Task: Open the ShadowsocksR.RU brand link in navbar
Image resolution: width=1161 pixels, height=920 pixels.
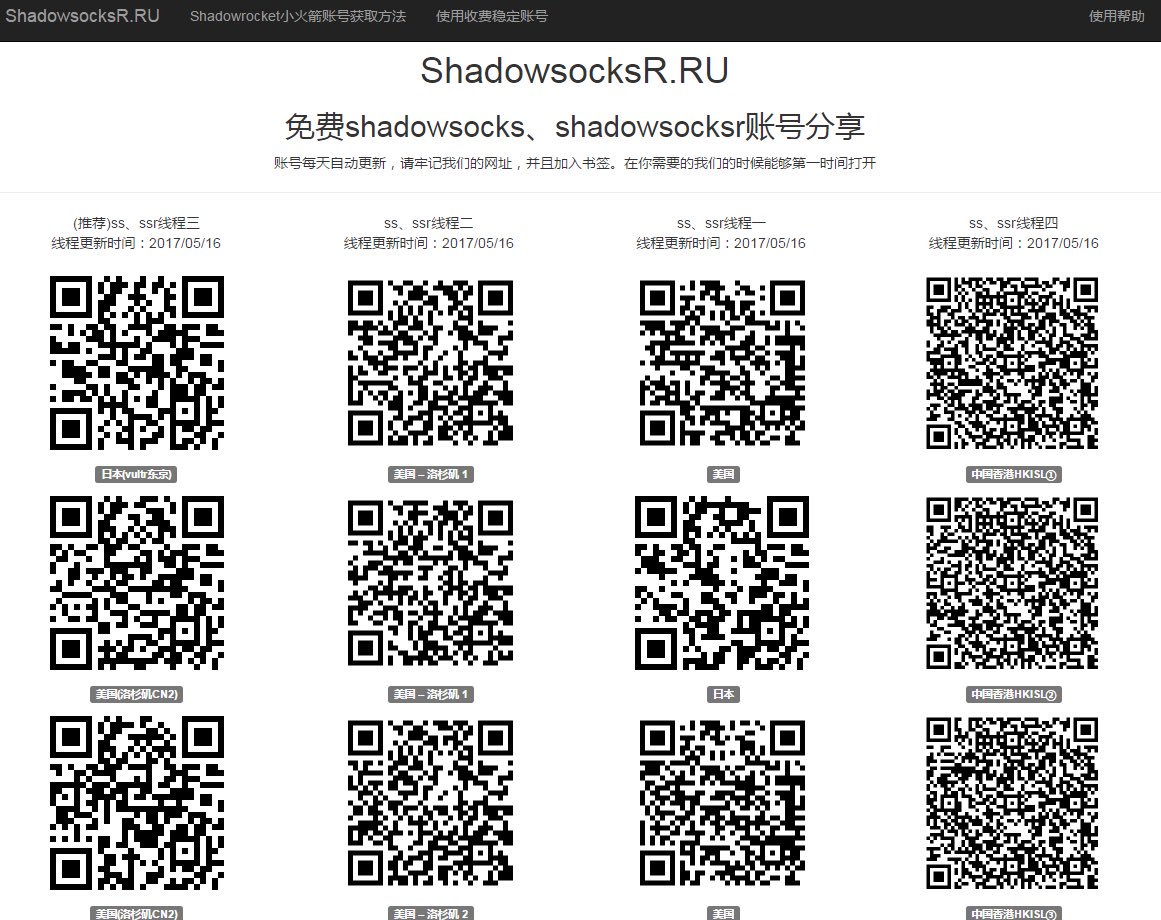Action: click(82, 16)
